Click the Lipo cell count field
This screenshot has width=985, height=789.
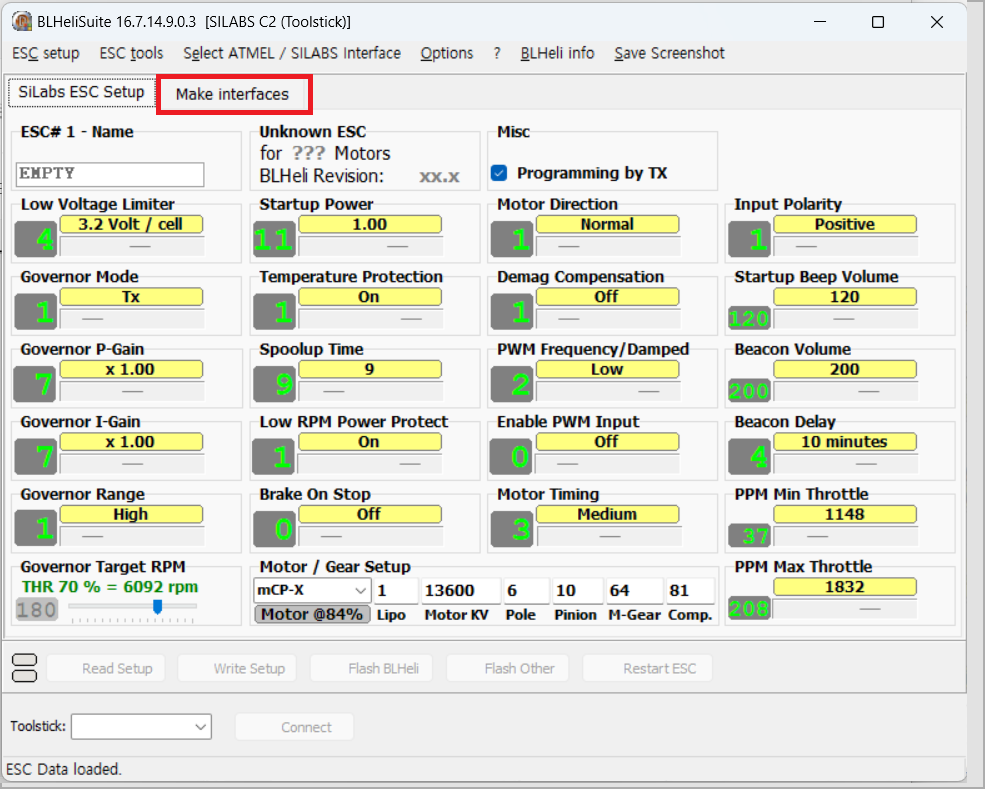(x=396, y=590)
